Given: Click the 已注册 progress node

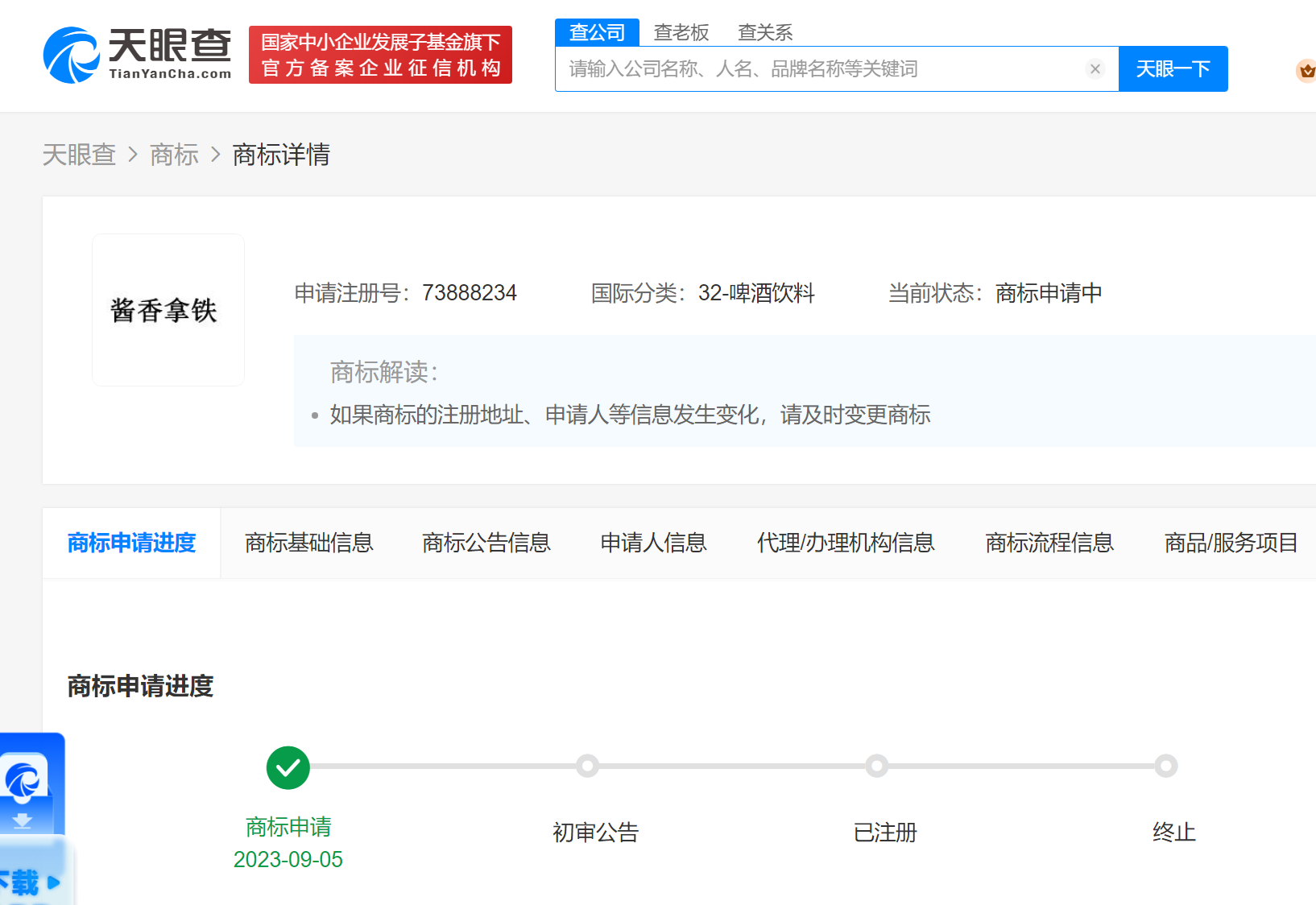Looking at the screenshot, I should click(x=877, y=766).
